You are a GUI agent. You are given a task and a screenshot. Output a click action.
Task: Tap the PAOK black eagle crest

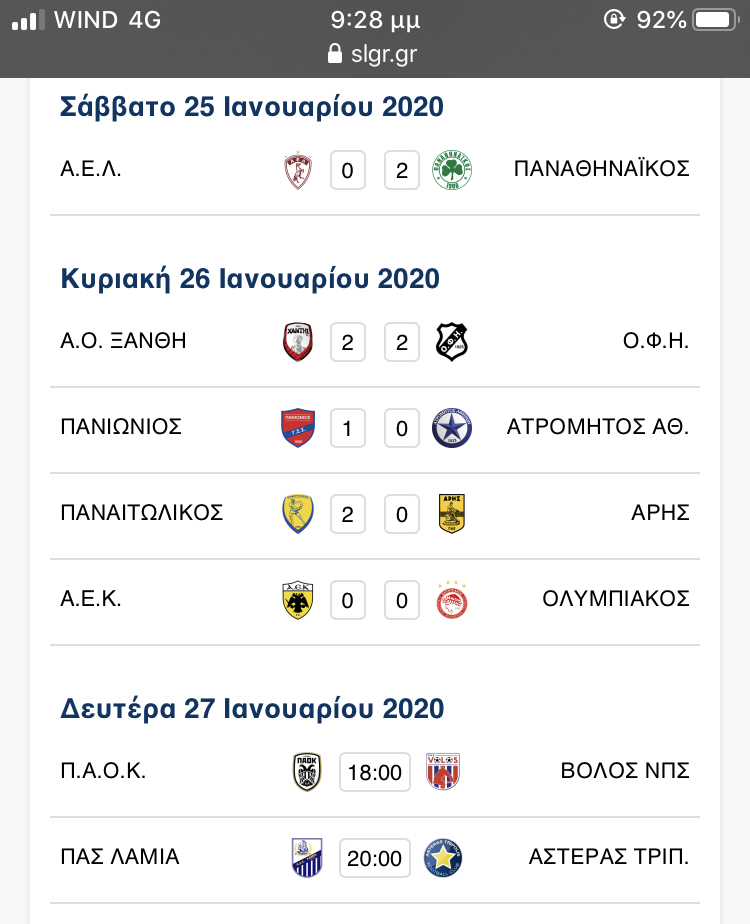307,772
